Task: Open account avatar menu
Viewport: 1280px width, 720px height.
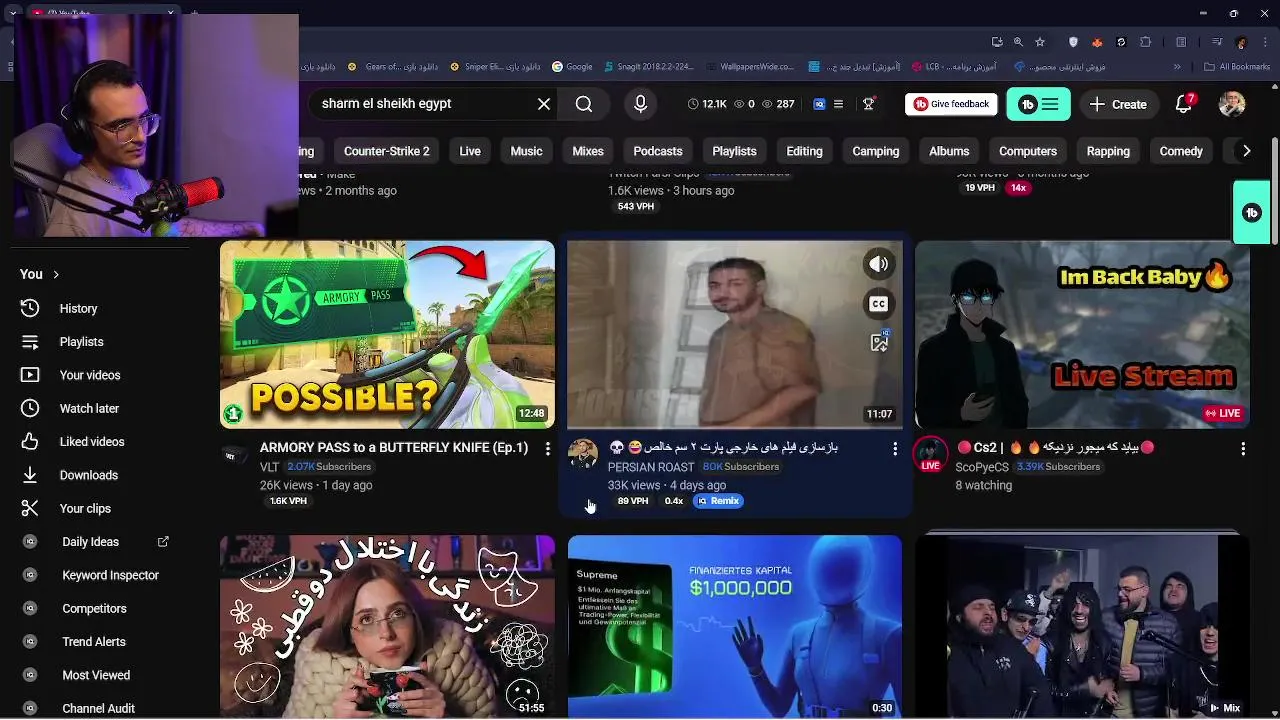Action: point(1232,104)
